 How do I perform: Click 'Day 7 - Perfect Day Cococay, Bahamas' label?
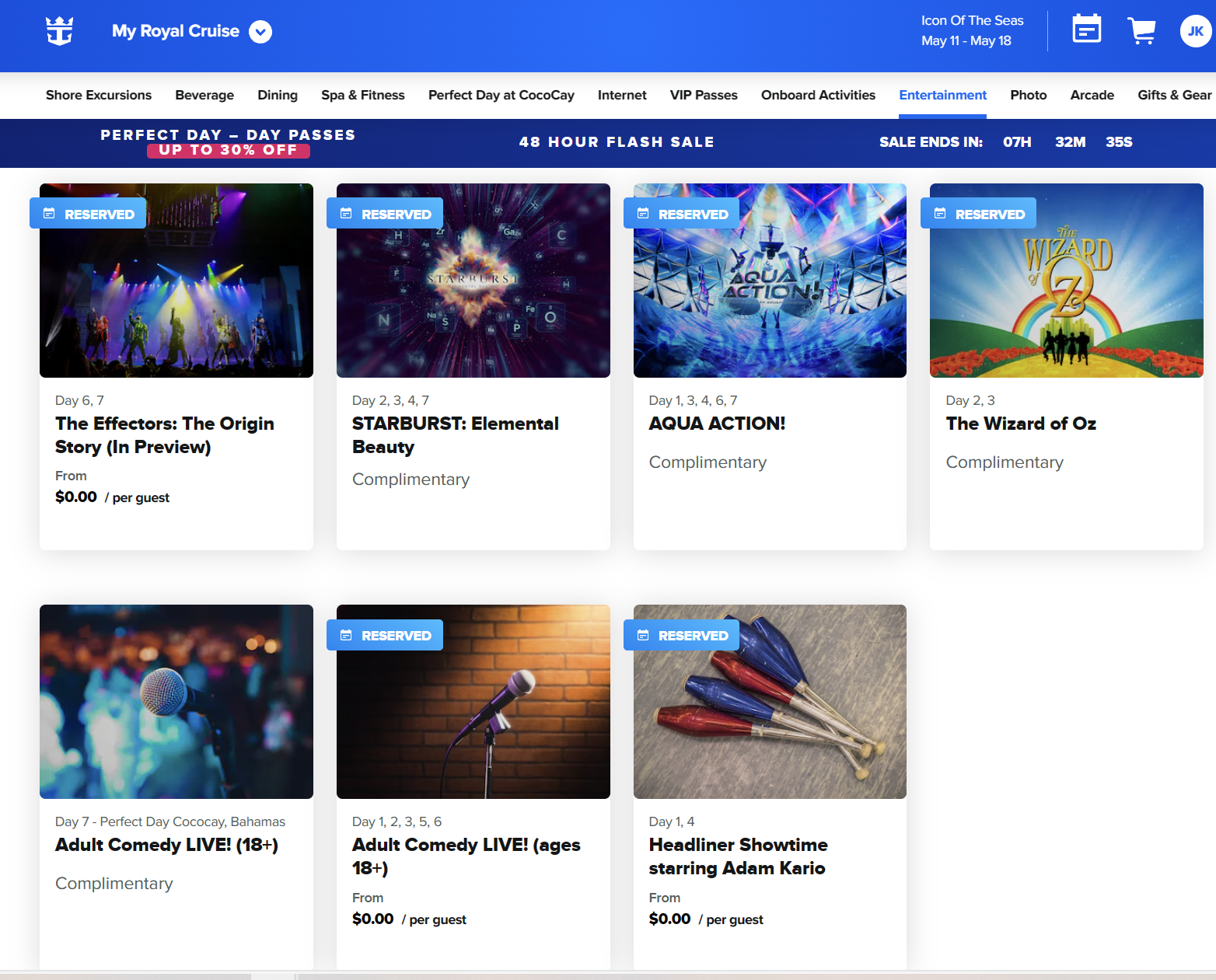point(170,821)
